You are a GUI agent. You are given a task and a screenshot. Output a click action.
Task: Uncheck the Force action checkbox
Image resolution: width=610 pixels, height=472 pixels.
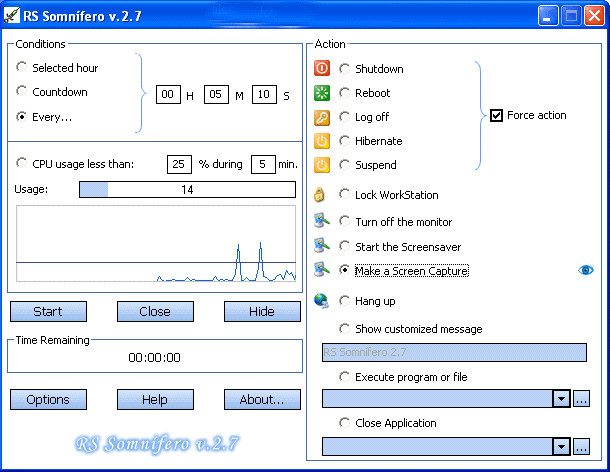(x=496, y=115)
